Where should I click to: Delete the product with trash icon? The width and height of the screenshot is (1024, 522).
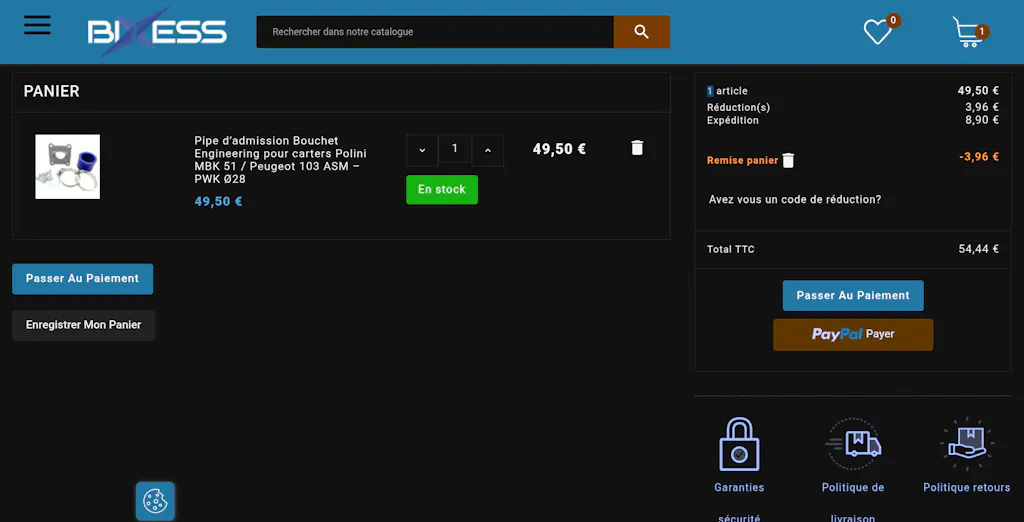tap(637, 148)
